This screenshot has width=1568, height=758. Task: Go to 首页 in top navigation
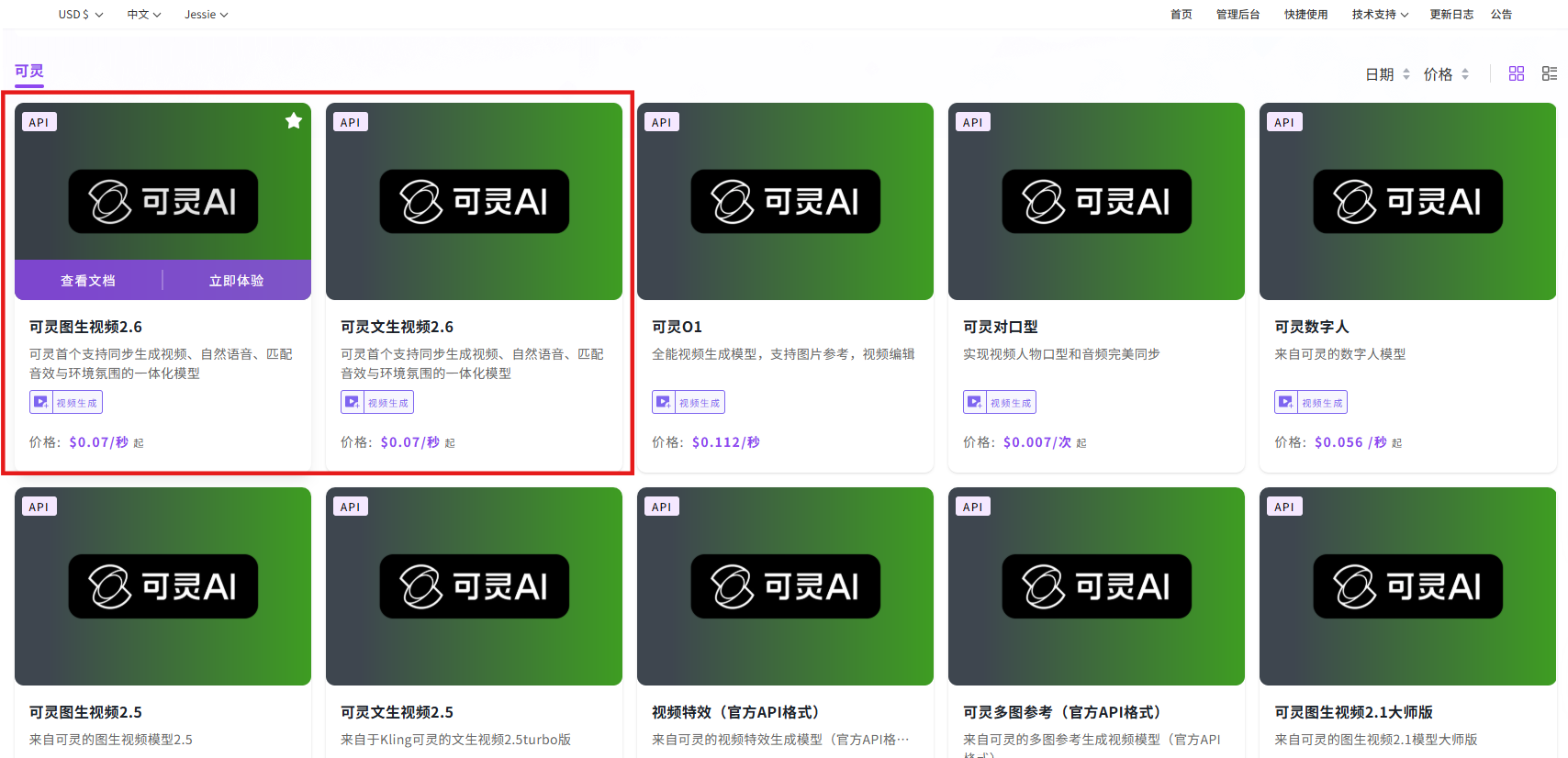pos(1182,15)
